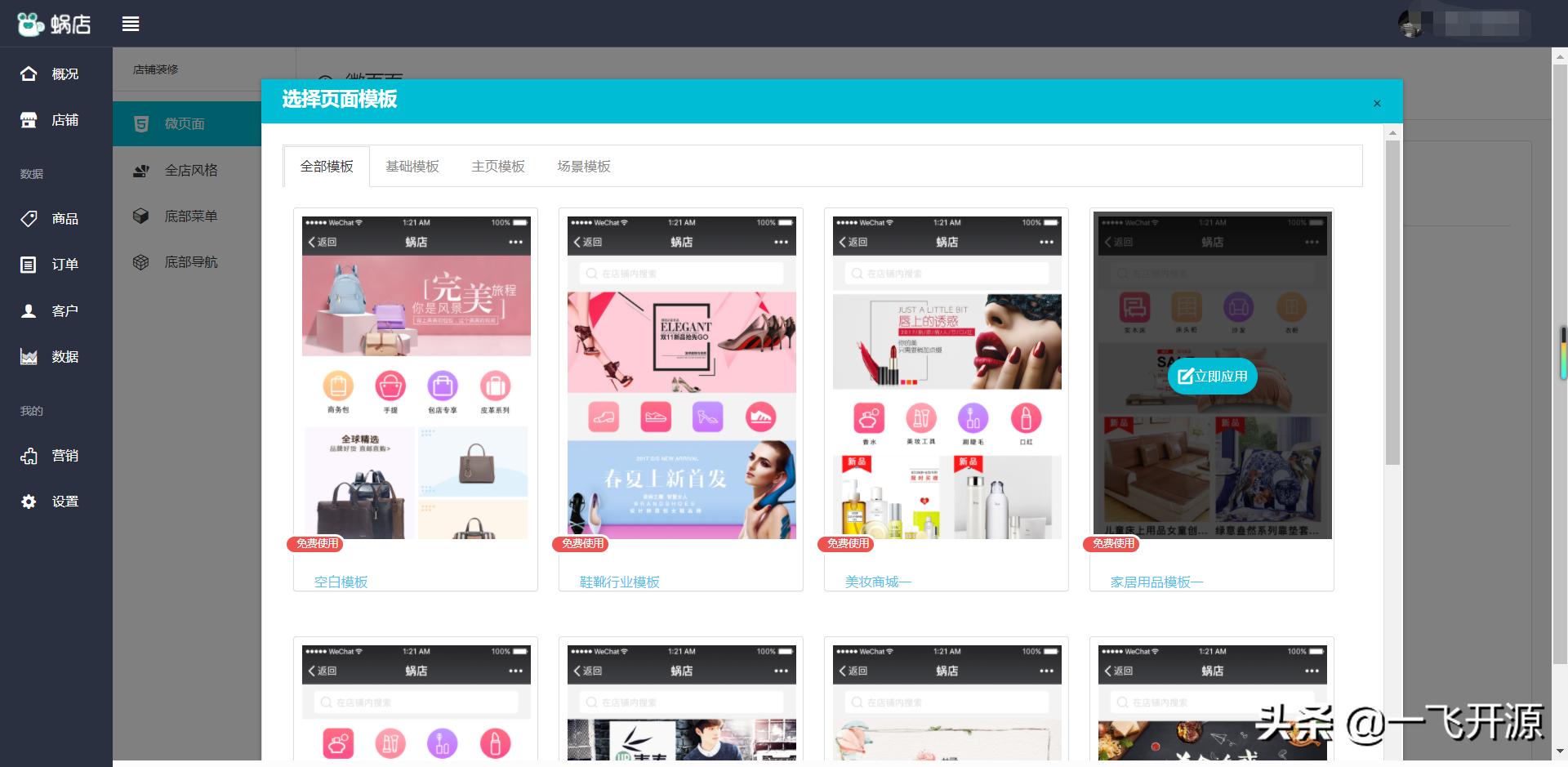Click search field in 鞋靴行业模板 preview
1568x767 pixels.
pyautogui.click(x=682, y=274)
